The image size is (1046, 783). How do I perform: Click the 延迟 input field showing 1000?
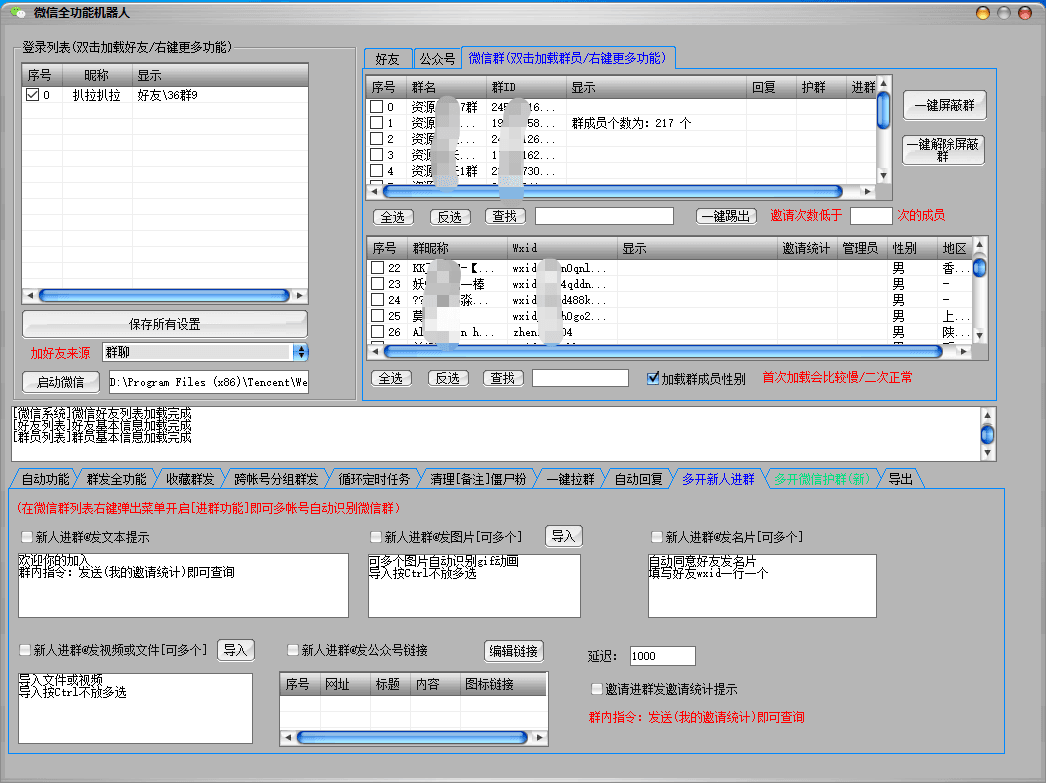tap(661, 656)
